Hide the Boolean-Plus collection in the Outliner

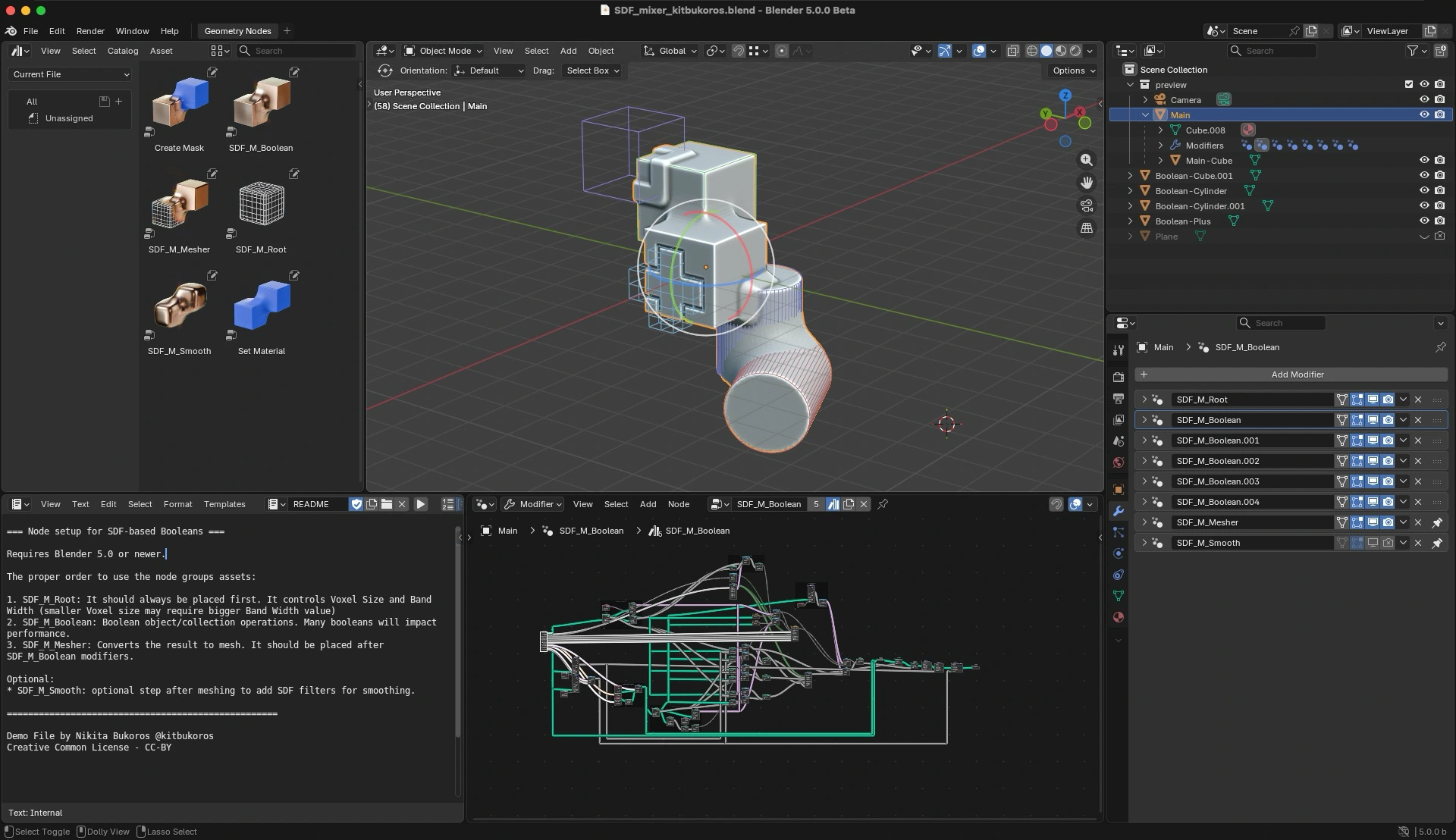(1424, 221)
